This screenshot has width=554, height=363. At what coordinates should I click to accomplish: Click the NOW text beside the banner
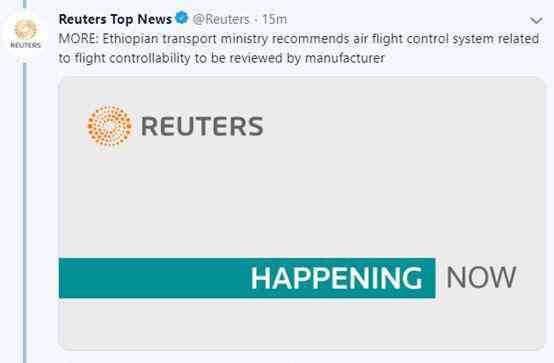click(x=481, y=278)
